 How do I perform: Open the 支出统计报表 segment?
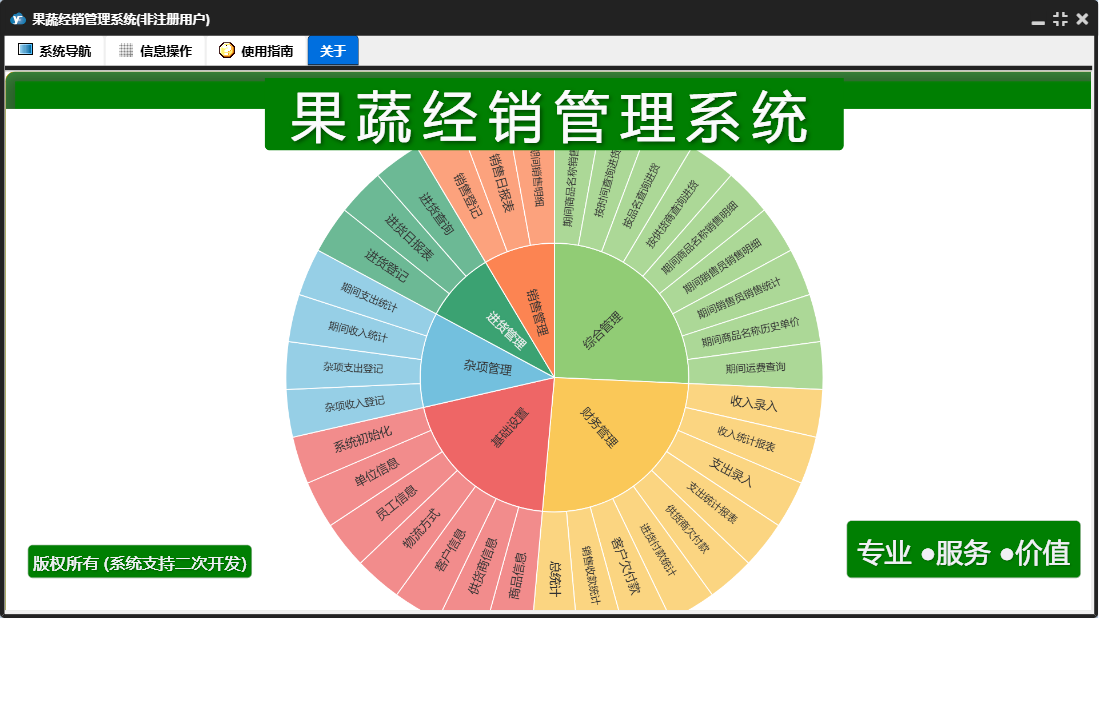point(711,502)
